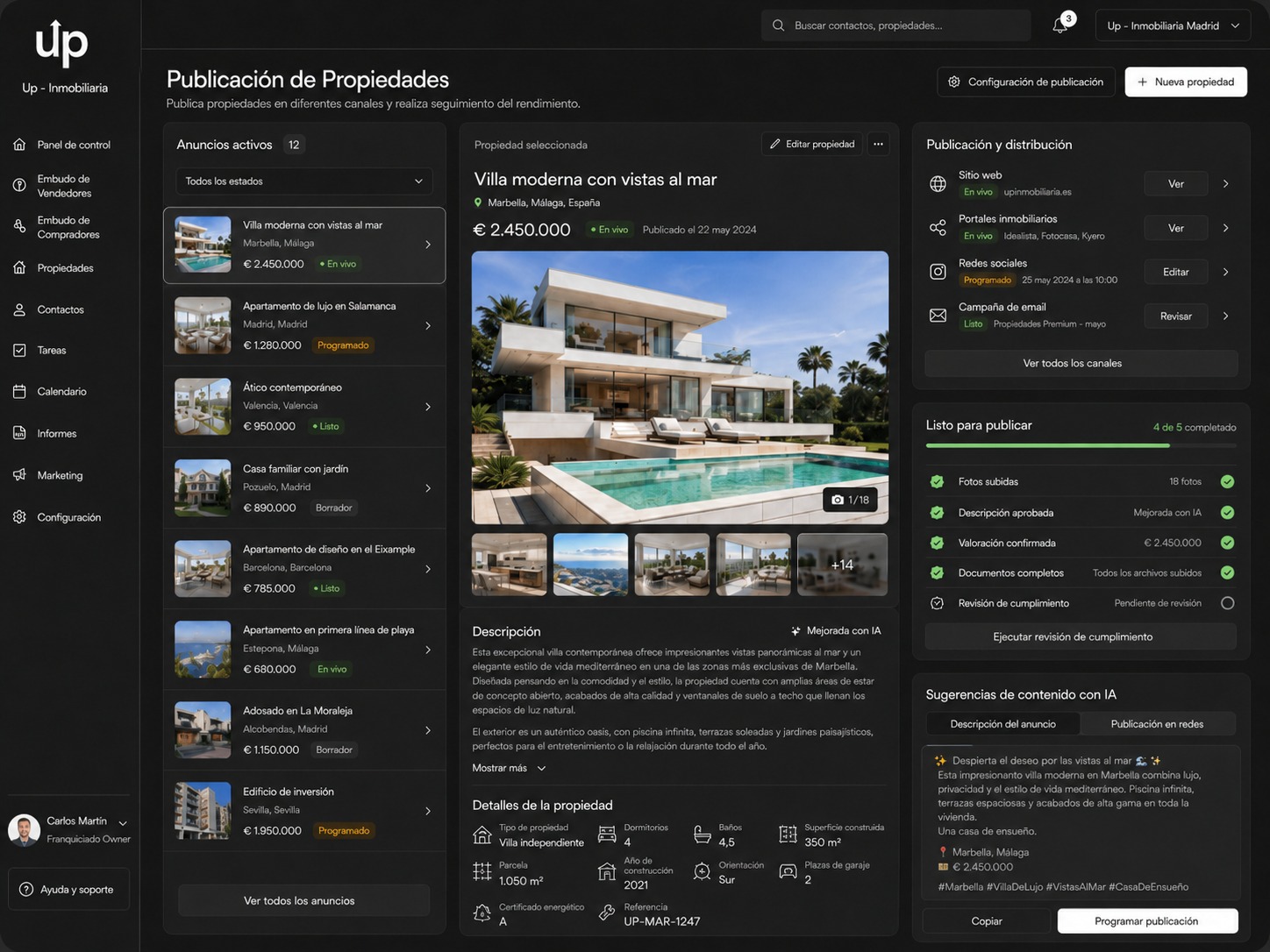Click the Listo para publicar progress bar
Viewport: 1270px width, 952px height.
[x=1081, y=445]
